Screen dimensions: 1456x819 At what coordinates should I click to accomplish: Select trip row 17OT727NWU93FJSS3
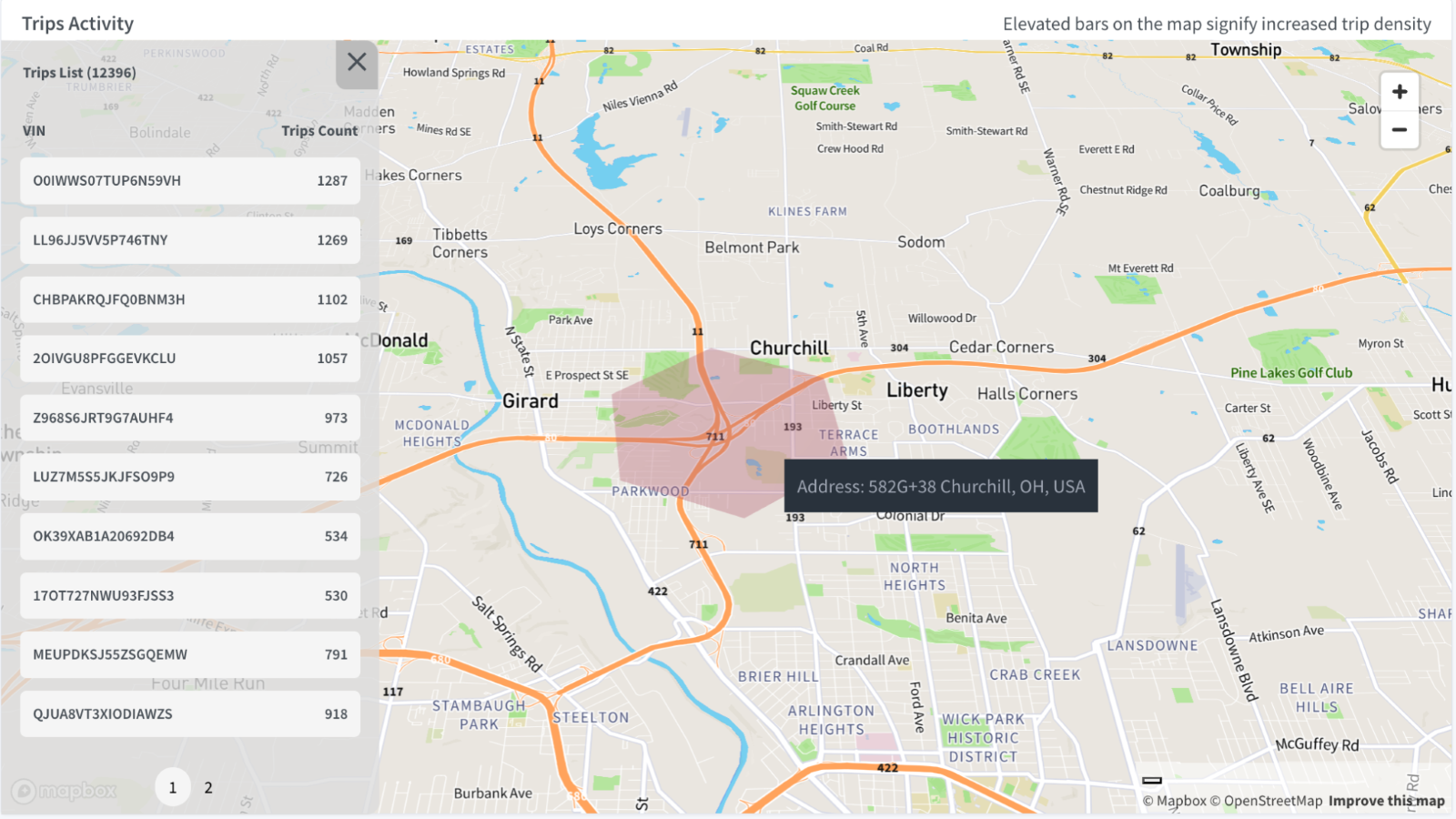pos(190,596)
